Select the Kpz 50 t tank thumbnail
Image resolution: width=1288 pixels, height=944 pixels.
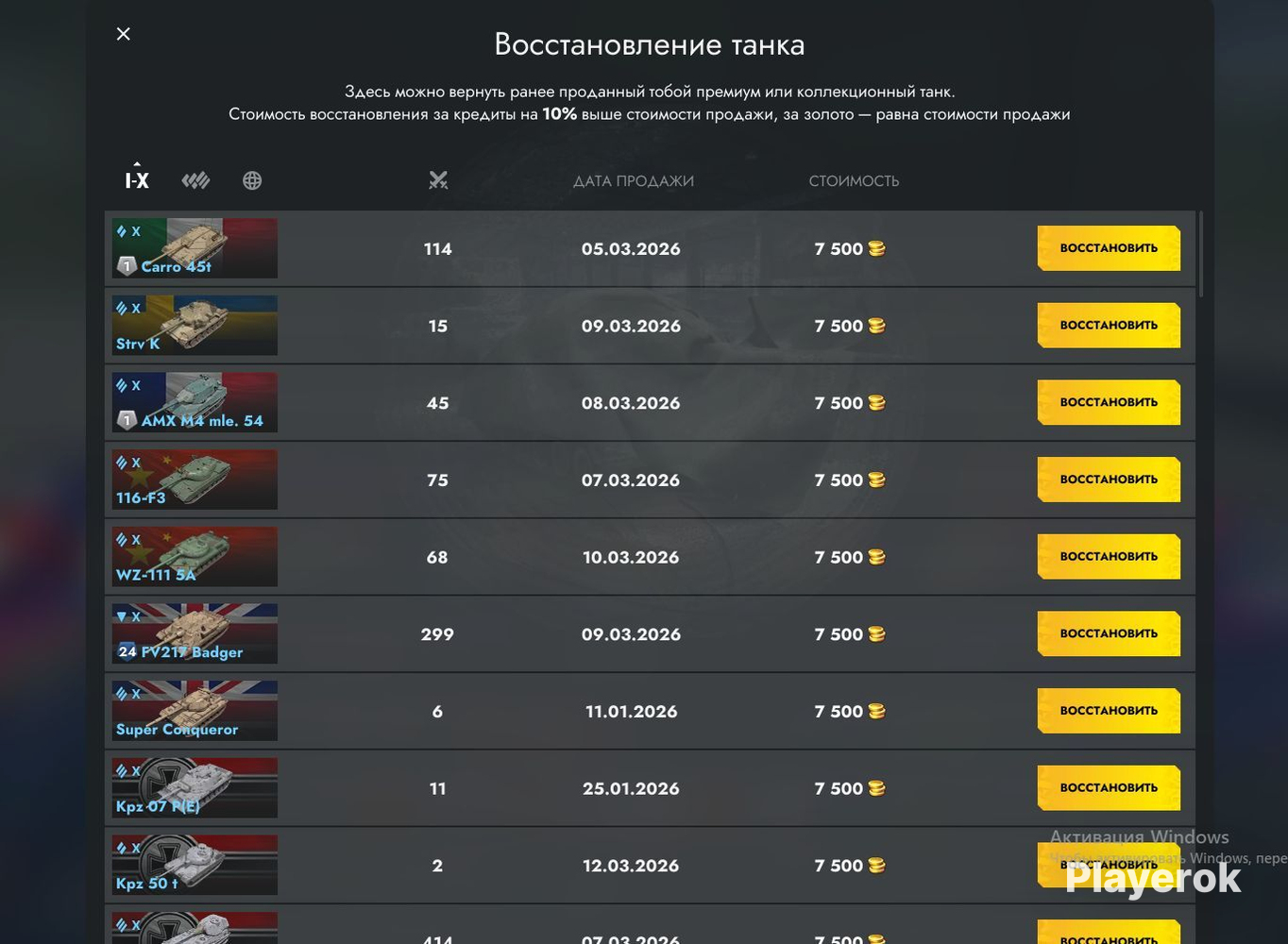point(195,865)
